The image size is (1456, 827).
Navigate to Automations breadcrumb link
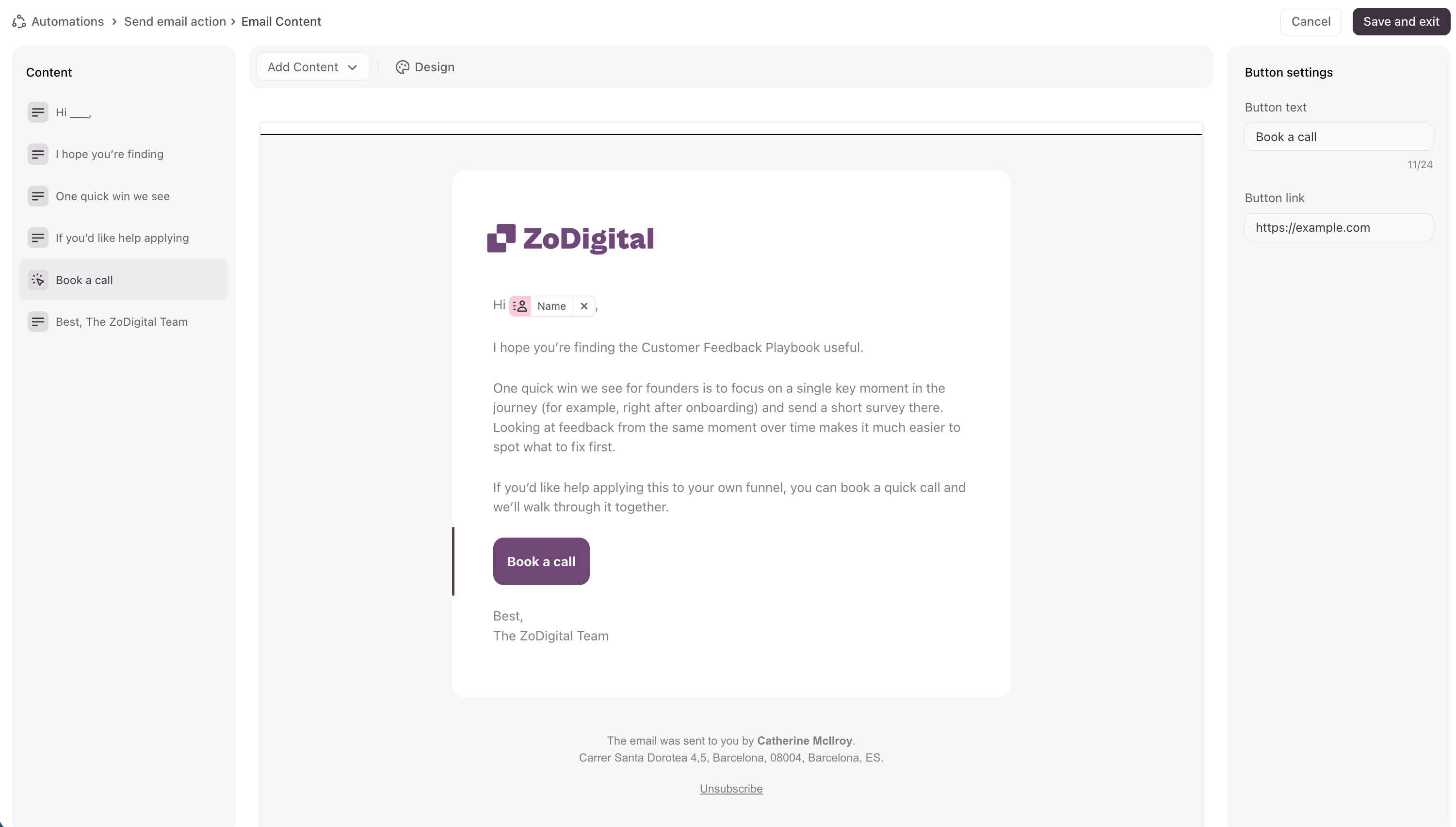click(67, 22)
